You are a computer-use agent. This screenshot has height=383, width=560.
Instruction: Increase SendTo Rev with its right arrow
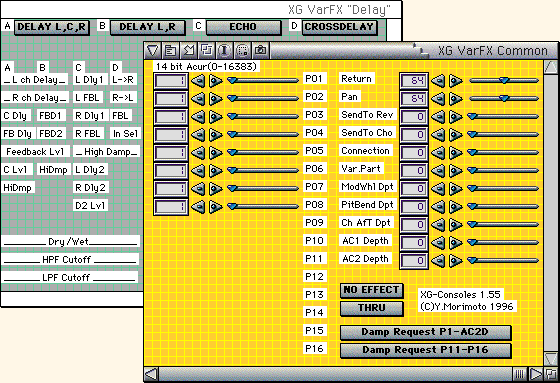(x=455, y=116)
